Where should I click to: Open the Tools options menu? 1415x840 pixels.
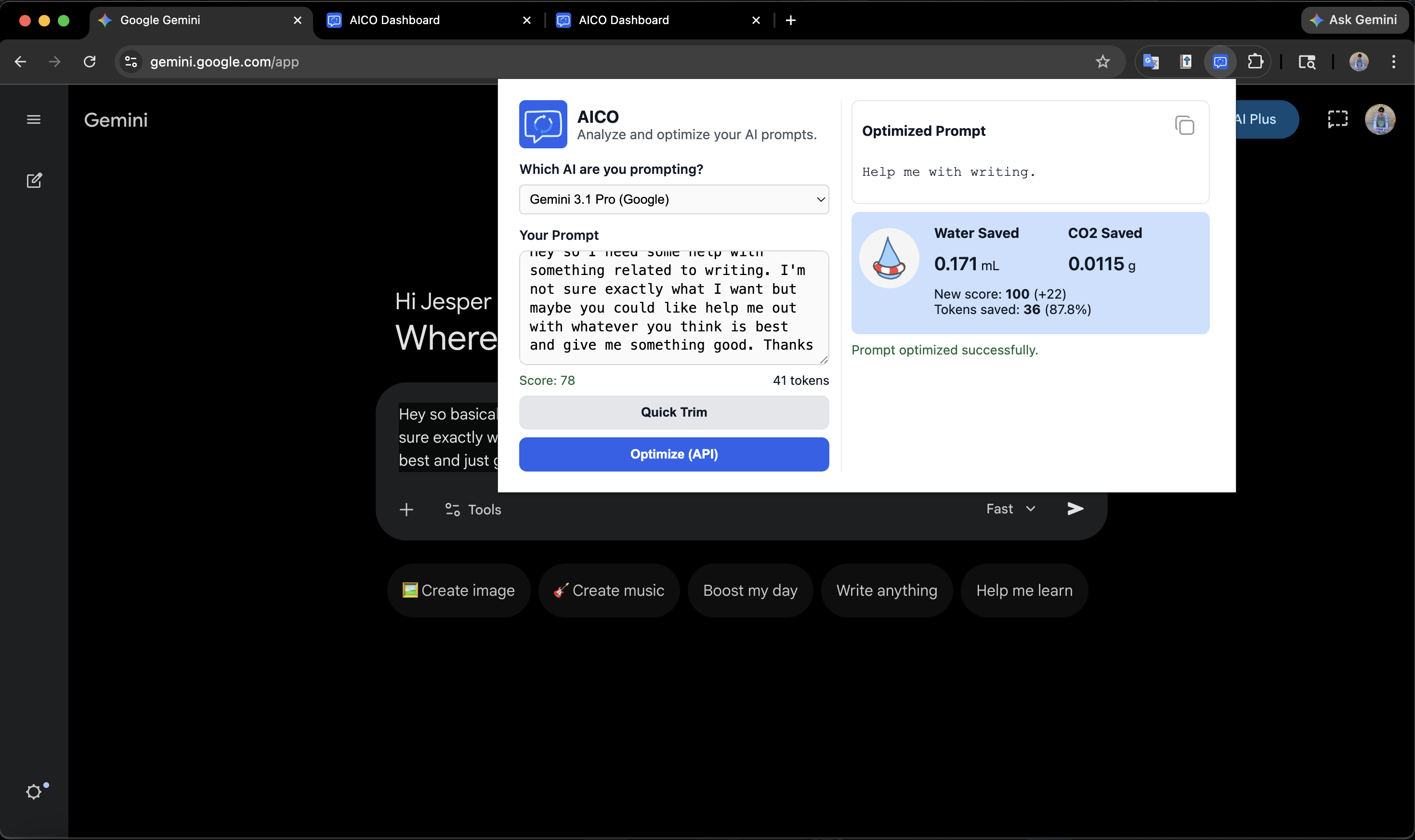point(473,510)
